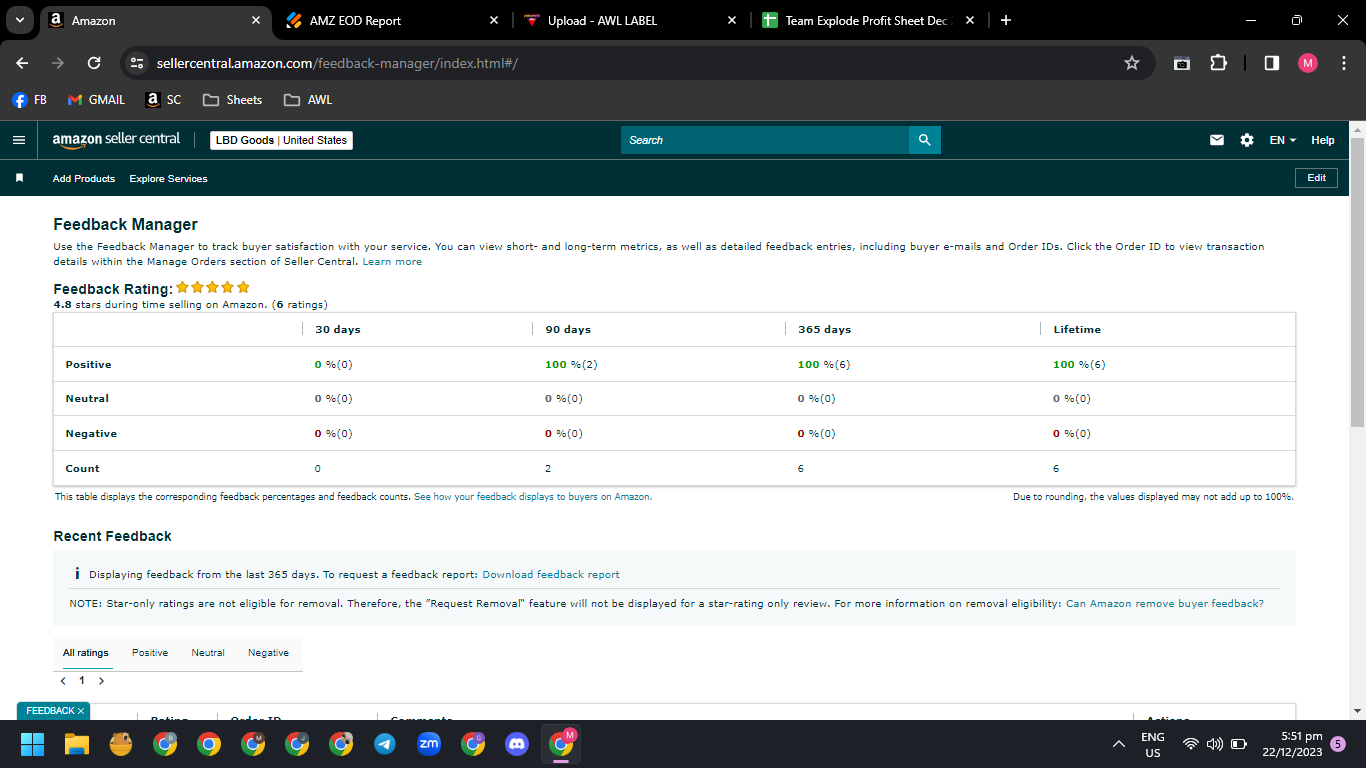Open the Chrome extensions puzzle icon
This screenshot has height=768, width=1366.
pos(1218,63)
